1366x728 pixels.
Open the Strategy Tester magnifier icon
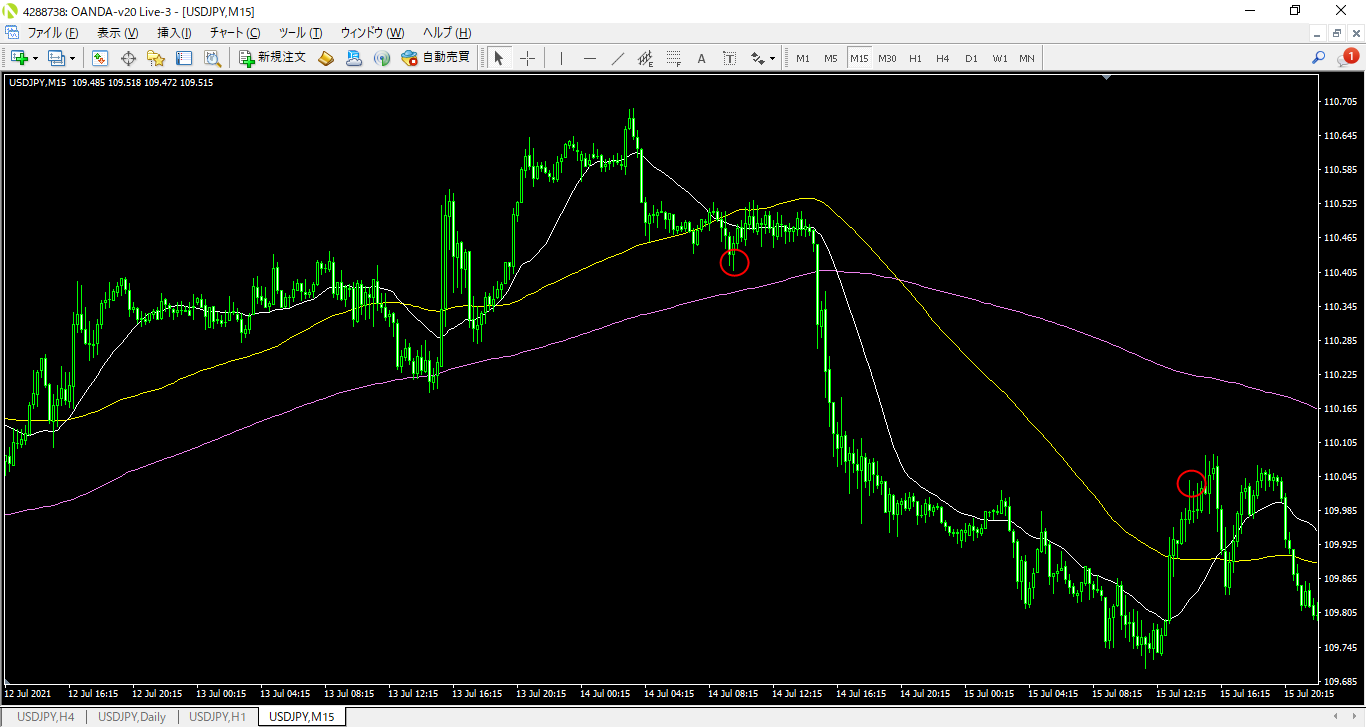click(x=213, y=58)
